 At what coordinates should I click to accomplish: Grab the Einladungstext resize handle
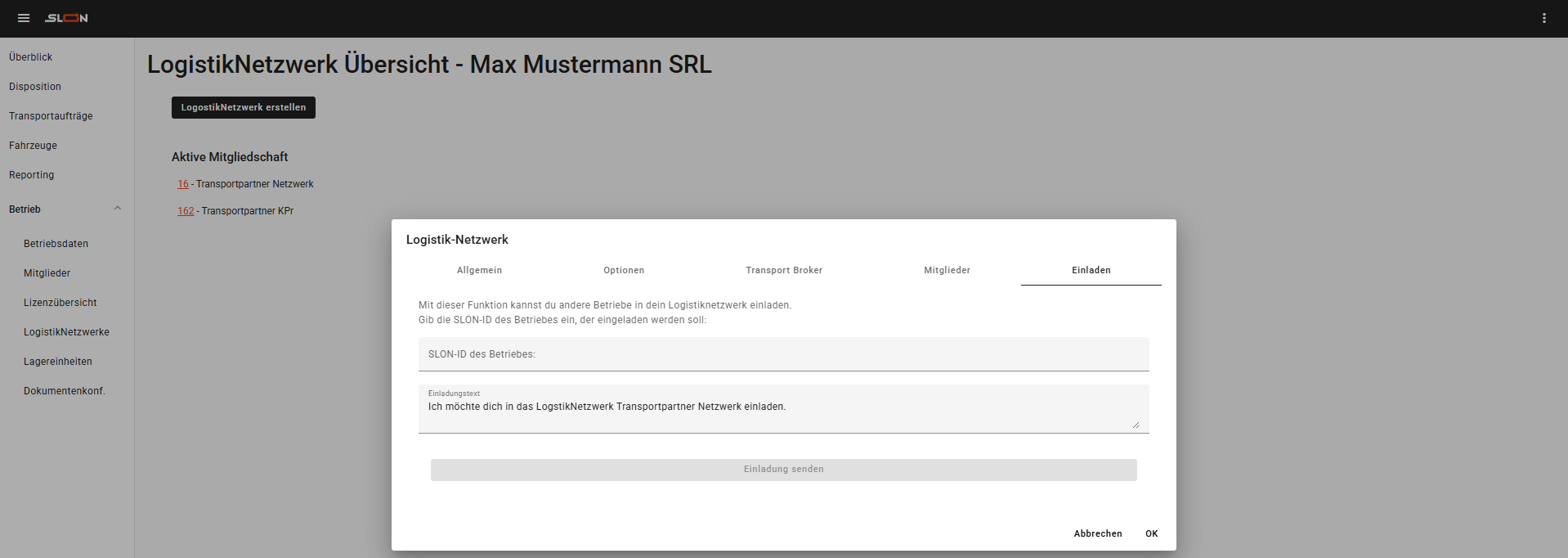(x=1136, y=425)
